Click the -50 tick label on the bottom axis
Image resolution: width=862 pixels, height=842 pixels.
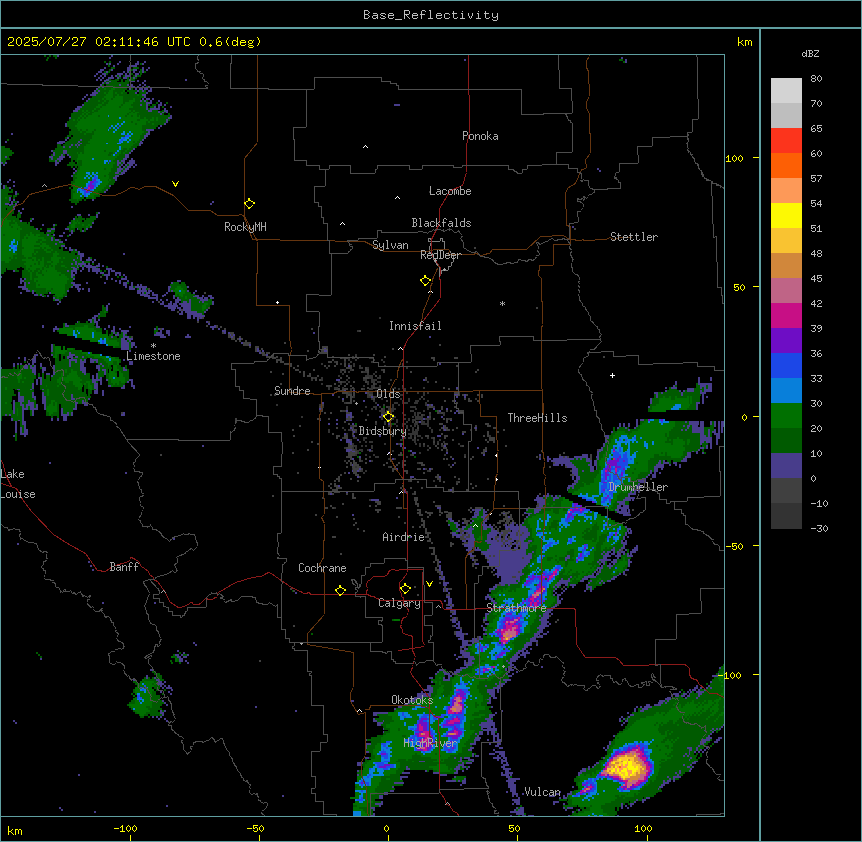(x=255, y=828)
